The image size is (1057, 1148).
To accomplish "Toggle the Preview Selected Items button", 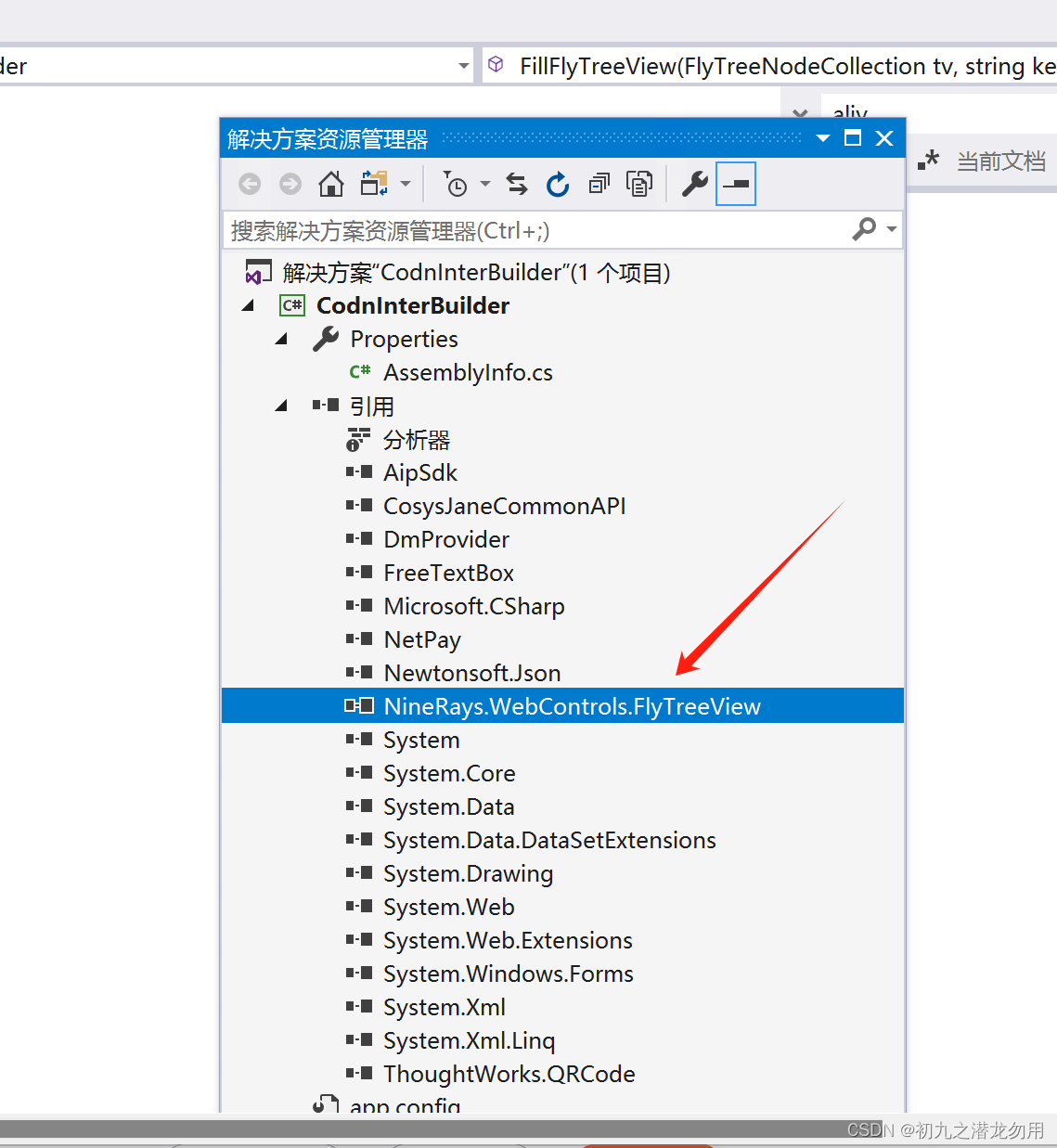I will coord(736,184).
